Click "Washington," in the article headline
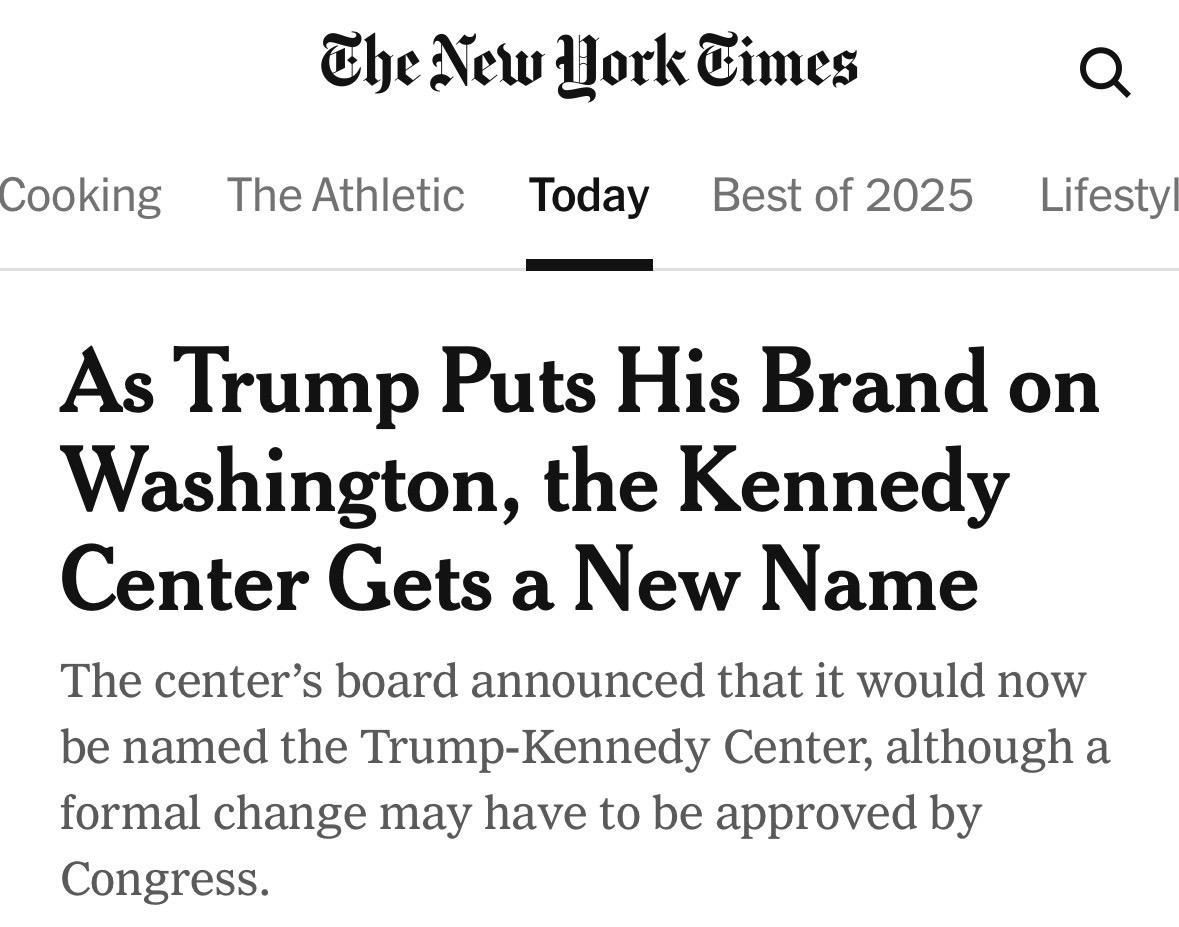Viewport: 1179px width, 927px height. (292, 484)
